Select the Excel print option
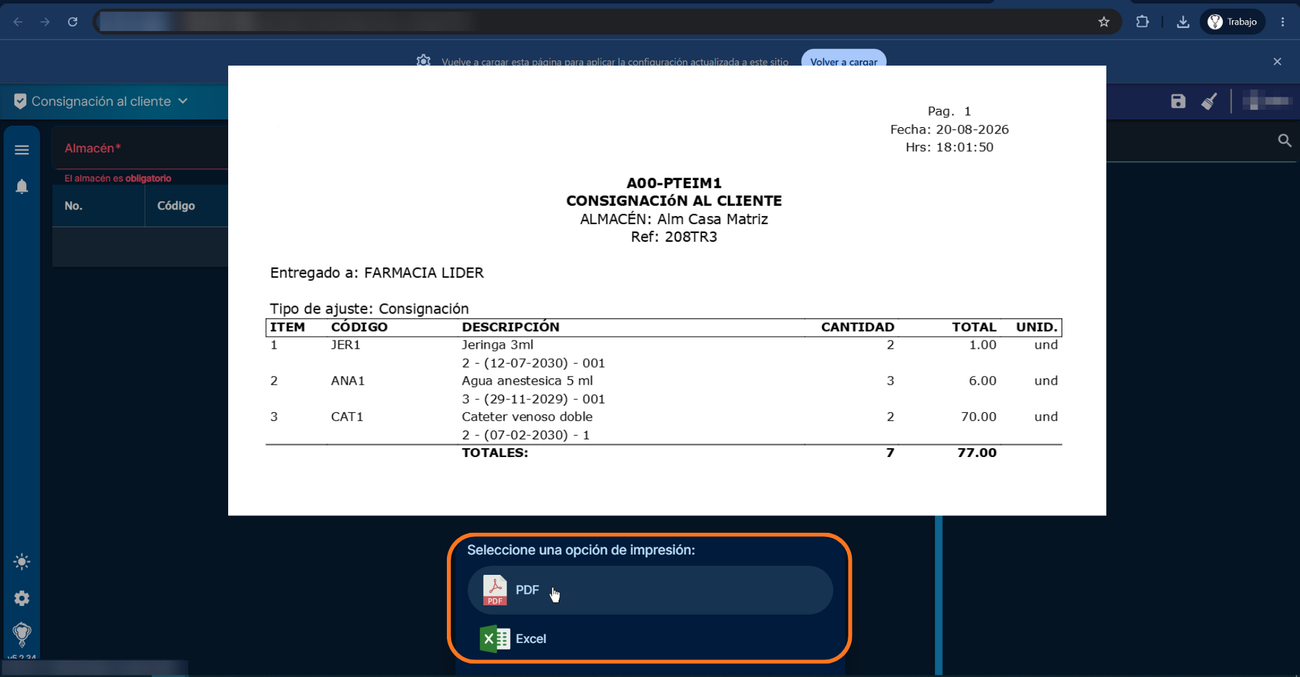This screenshot has height=677, width=1300. click(x=650, y=638)
